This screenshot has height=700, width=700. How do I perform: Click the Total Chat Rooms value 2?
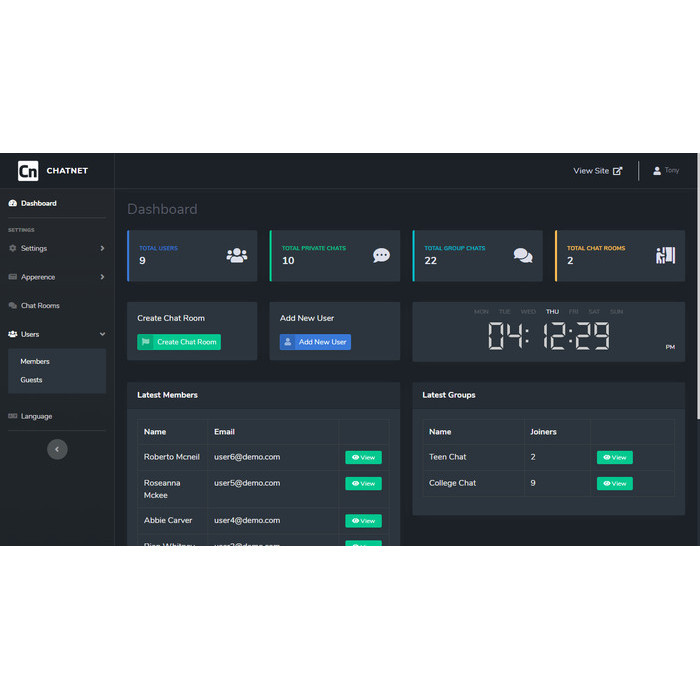[570, 261]
